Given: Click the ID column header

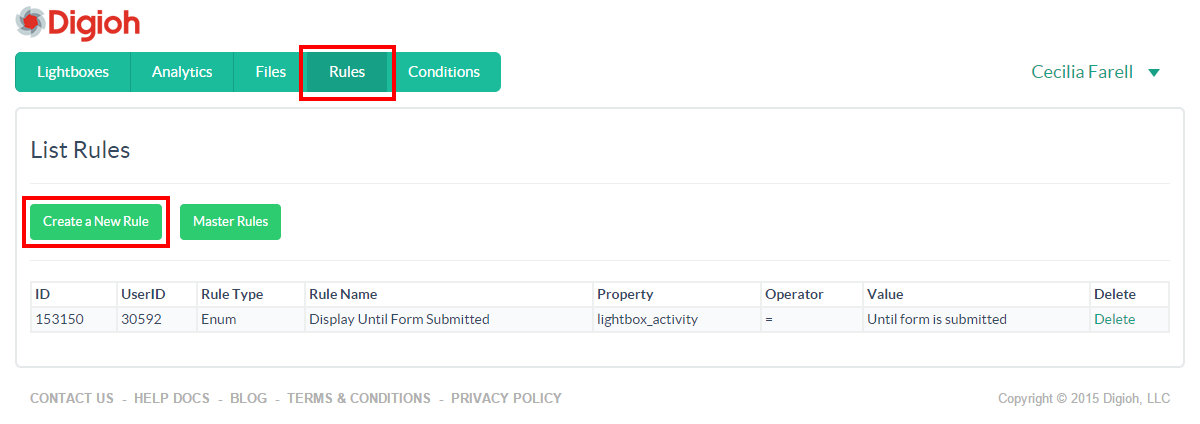Looking at the screenshot, I should pyautogui.click(x=43, y=294).
